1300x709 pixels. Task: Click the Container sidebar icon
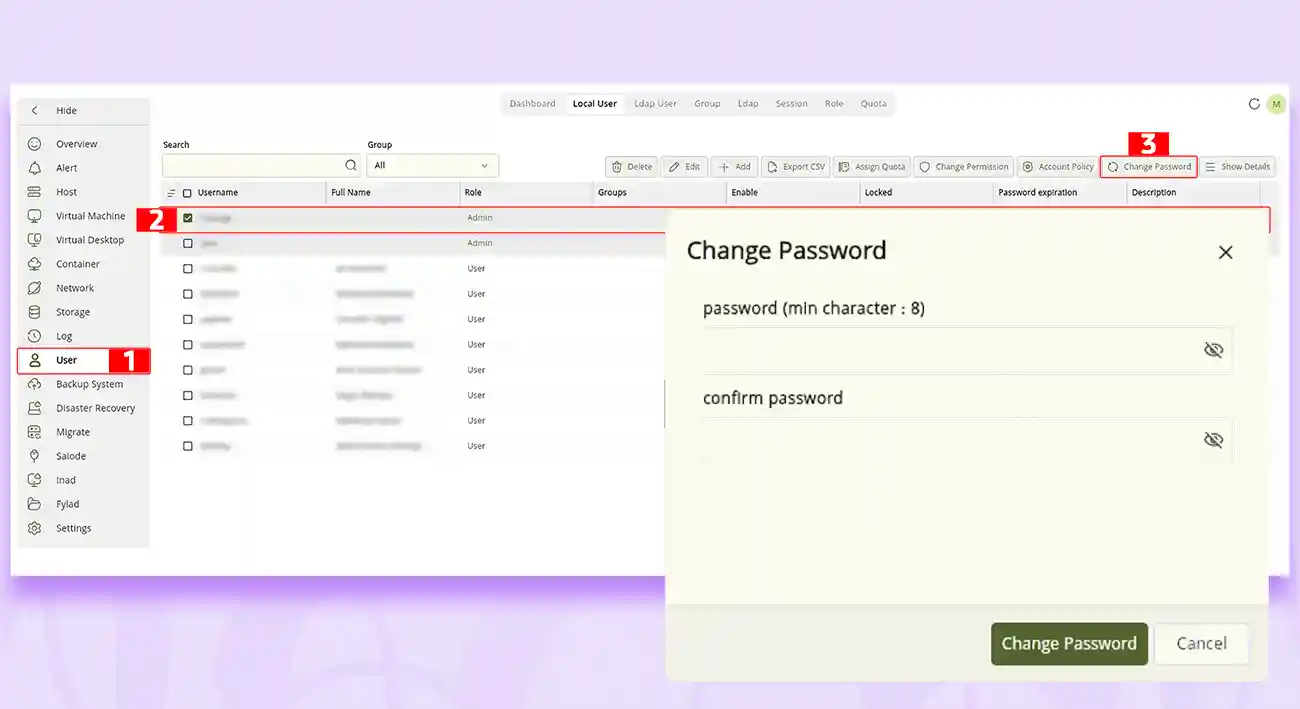(x=35, y=264)
